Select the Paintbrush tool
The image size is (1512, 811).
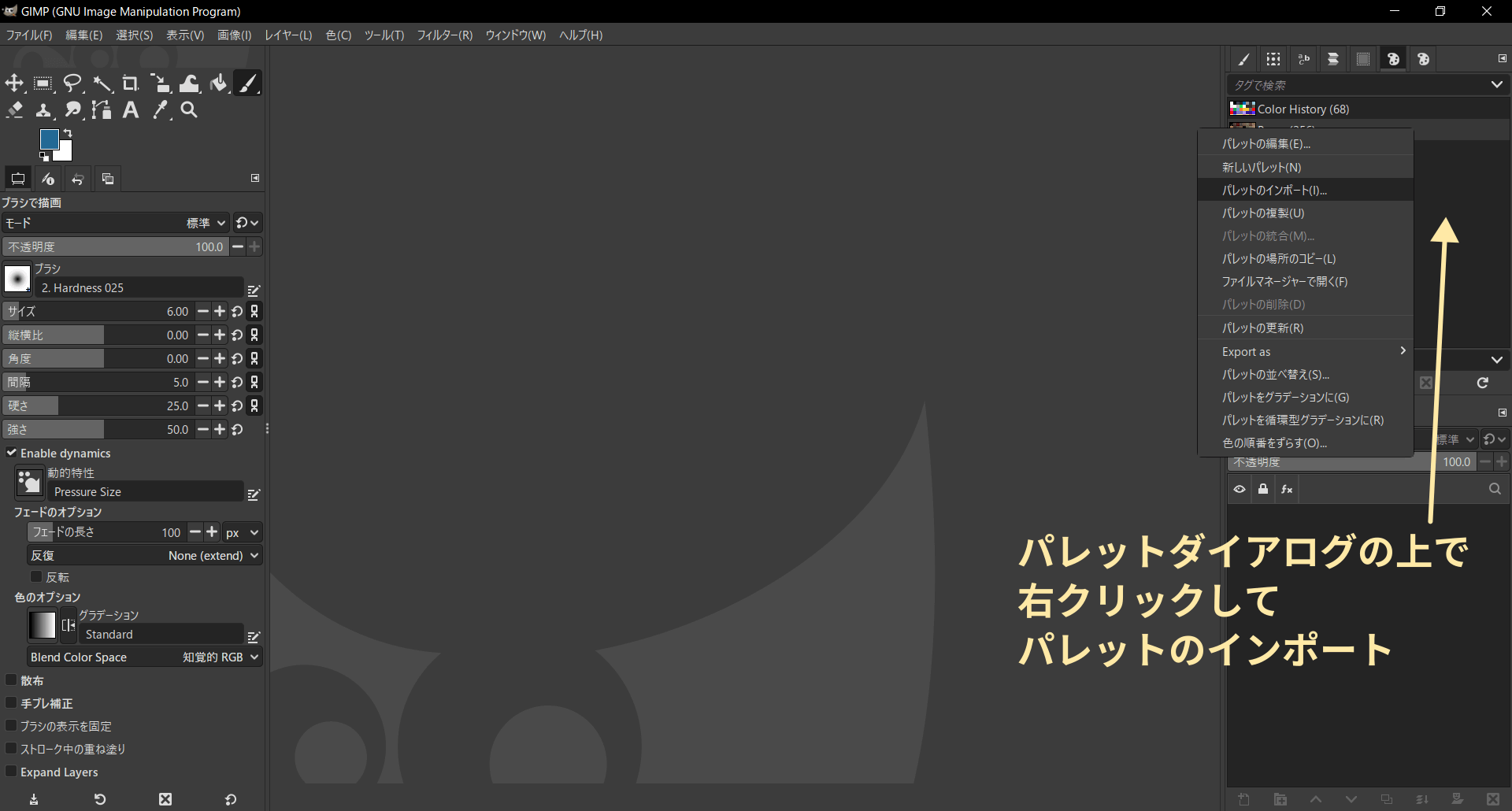click(x=247, y=83)
